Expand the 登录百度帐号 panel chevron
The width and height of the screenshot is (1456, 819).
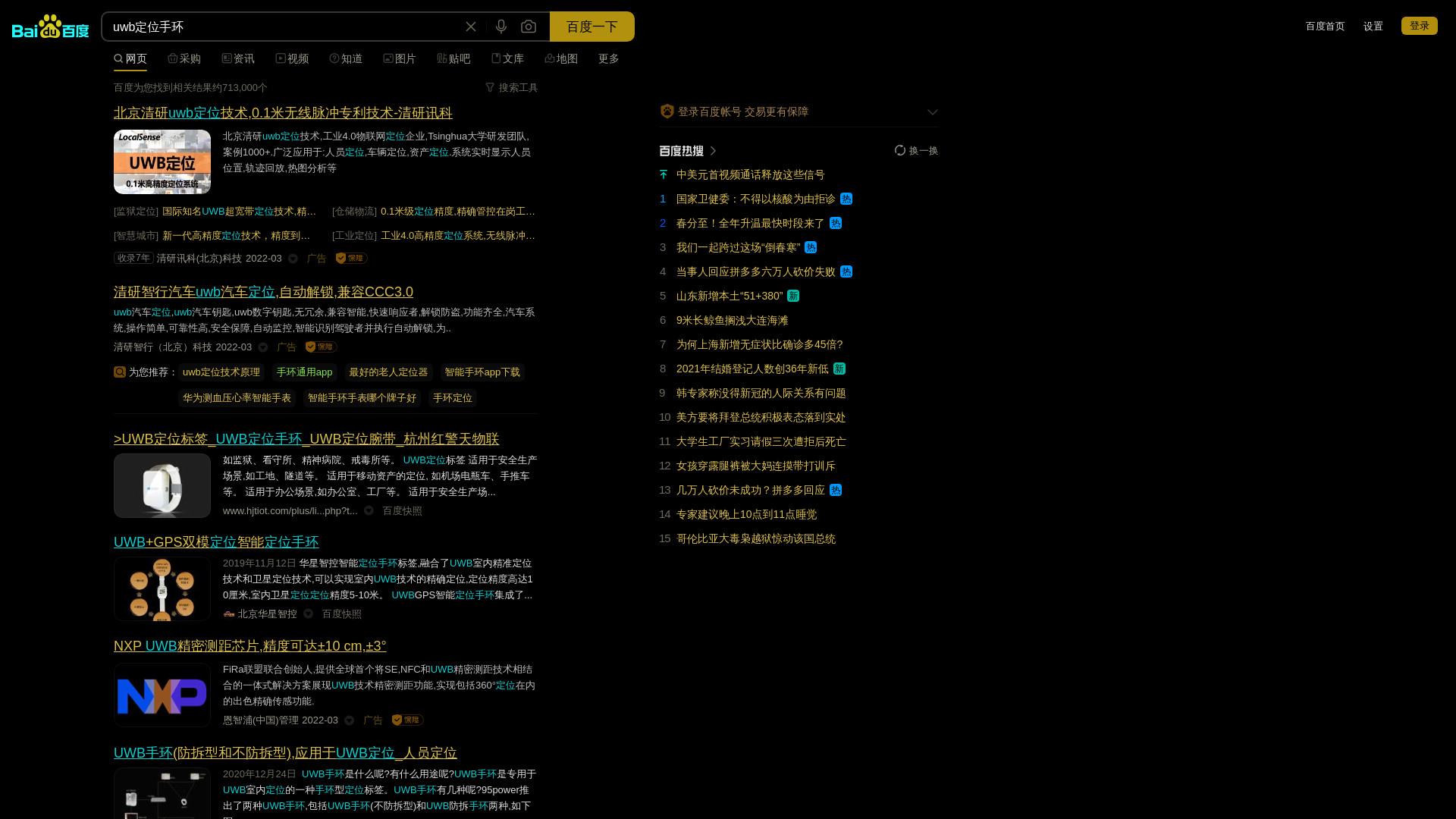933,111
